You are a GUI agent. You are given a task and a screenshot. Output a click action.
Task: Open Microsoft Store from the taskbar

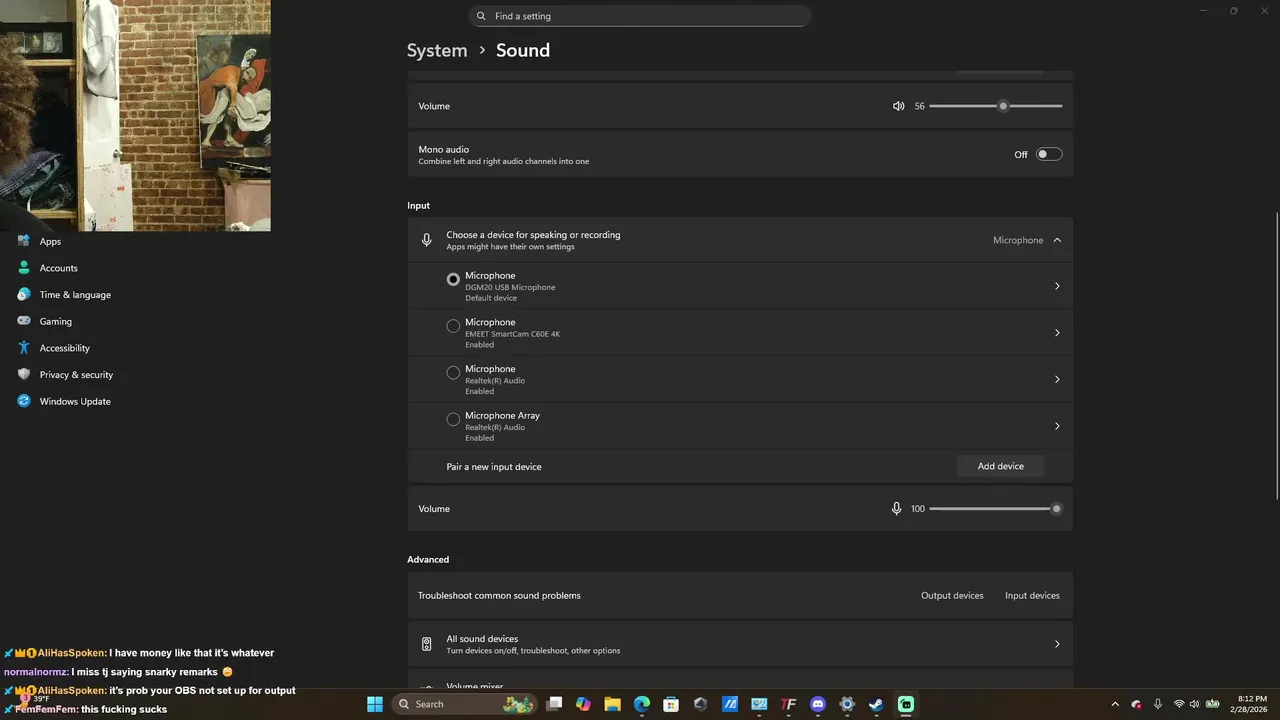point(671,704)
